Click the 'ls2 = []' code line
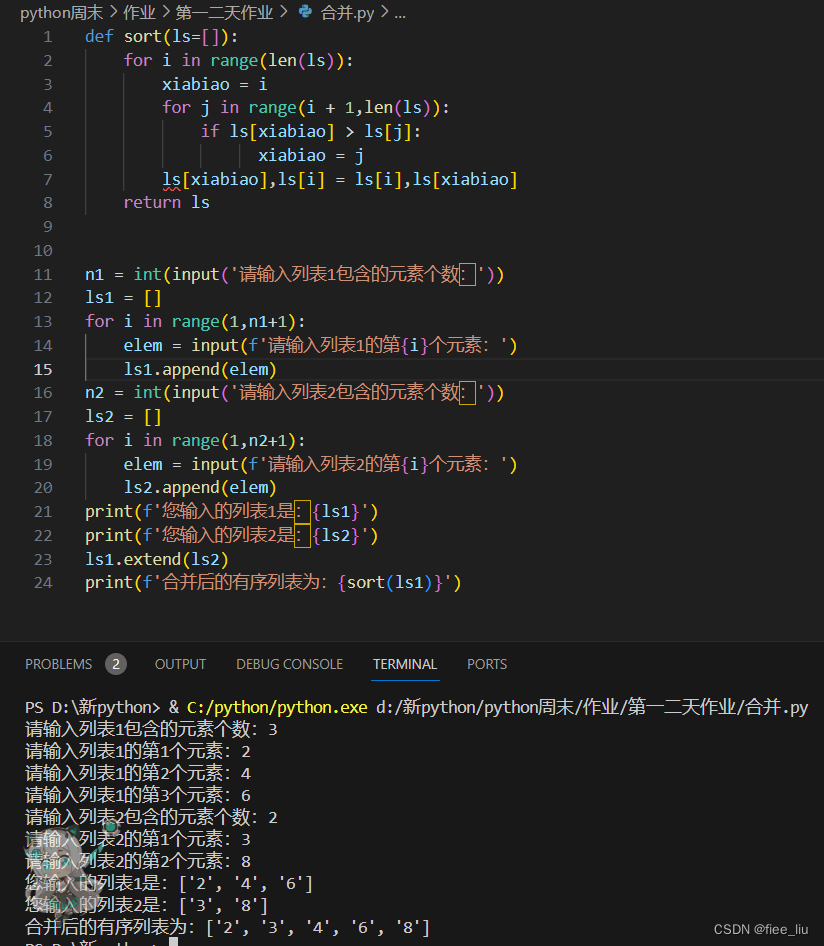Viewport: 824px width, 946px height. pyautogui.click(x=123, y=417)
